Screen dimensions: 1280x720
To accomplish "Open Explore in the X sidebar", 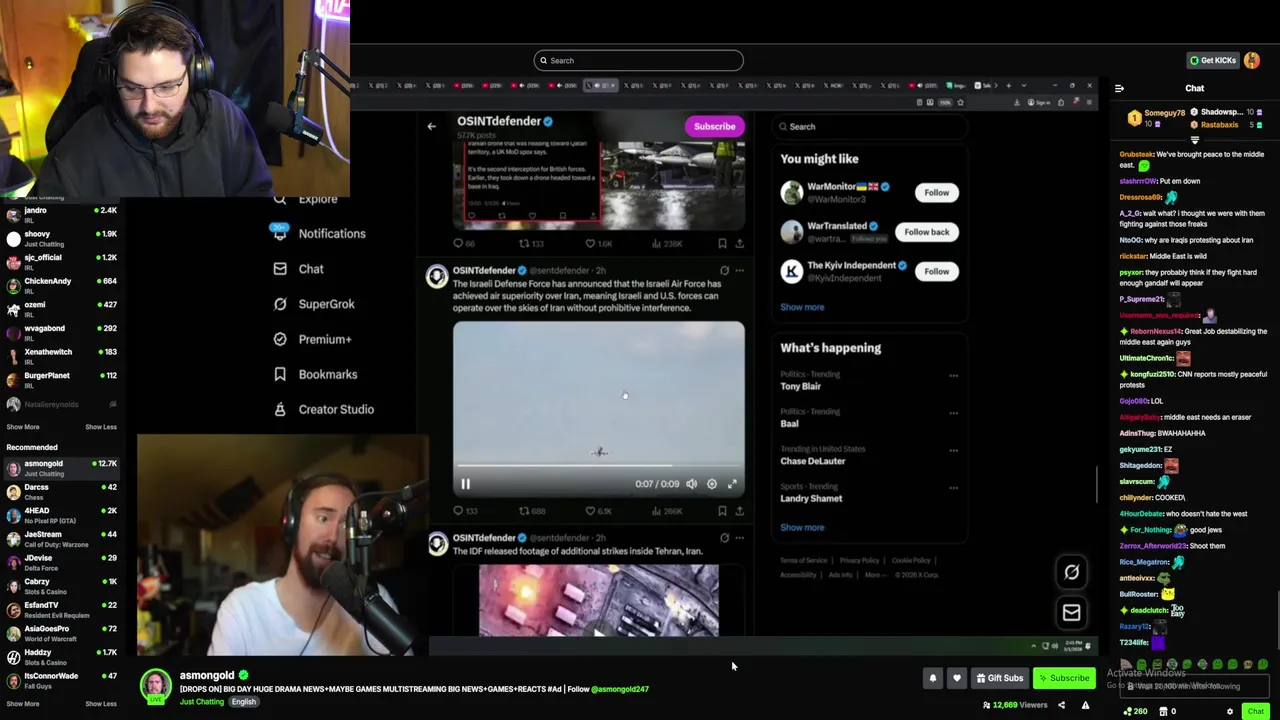I will [306, 199].
